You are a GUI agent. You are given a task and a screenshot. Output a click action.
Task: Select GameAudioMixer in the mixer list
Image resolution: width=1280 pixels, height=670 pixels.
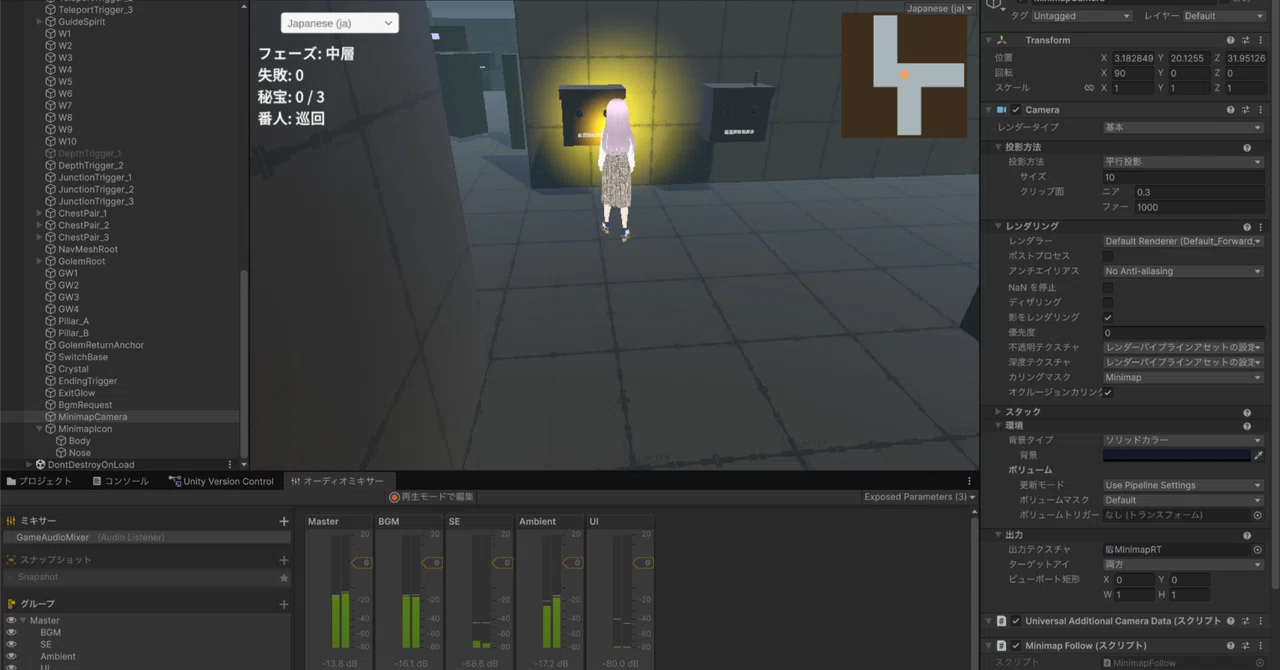click(x=145, y=537)
